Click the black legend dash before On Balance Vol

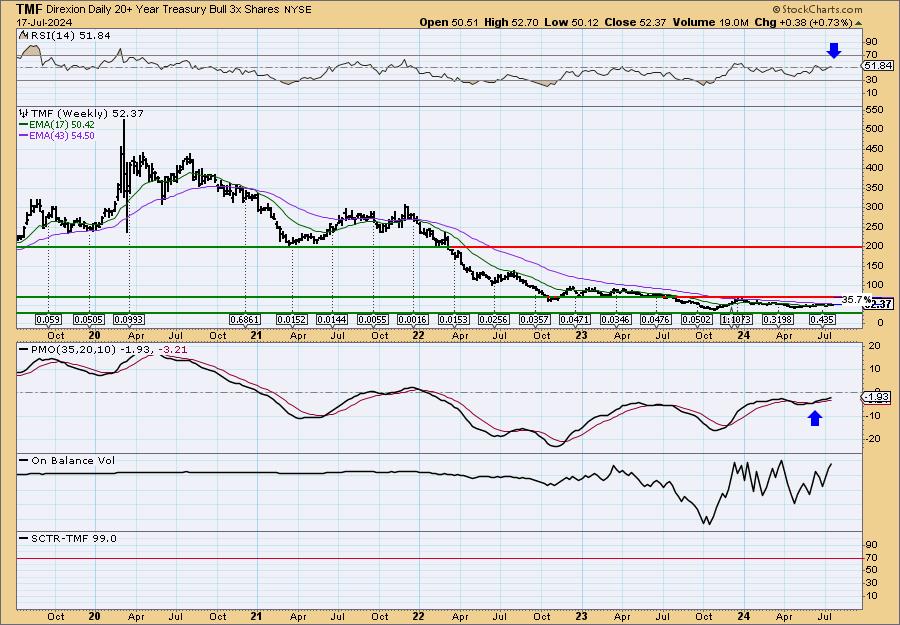[x=24, y=460]
